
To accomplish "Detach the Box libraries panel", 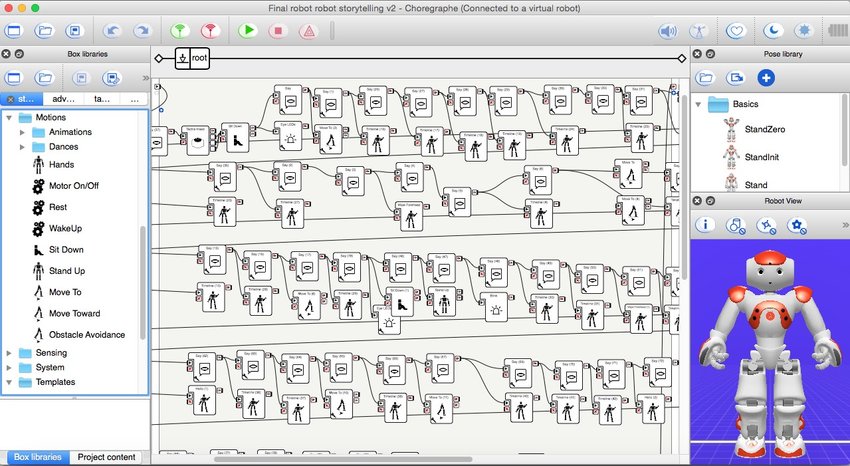I will click(x=19, y=54).
